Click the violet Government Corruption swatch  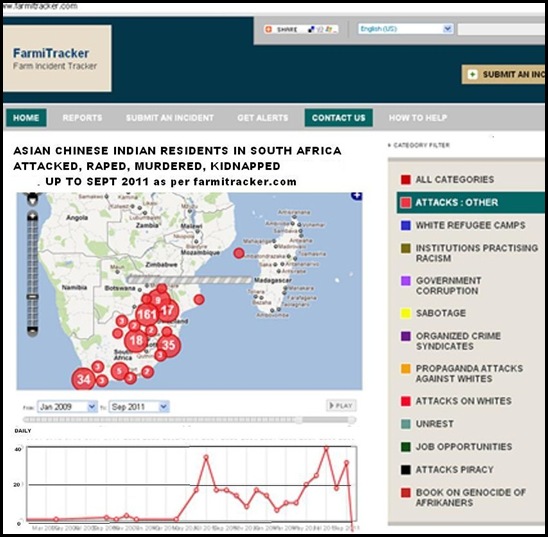point(406,281)
